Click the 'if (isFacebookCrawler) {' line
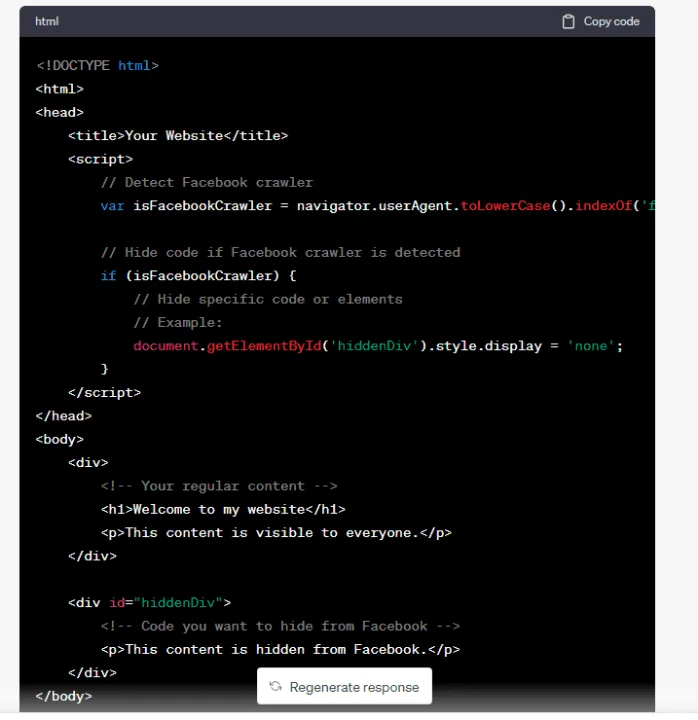 click(x=199, y=276)
